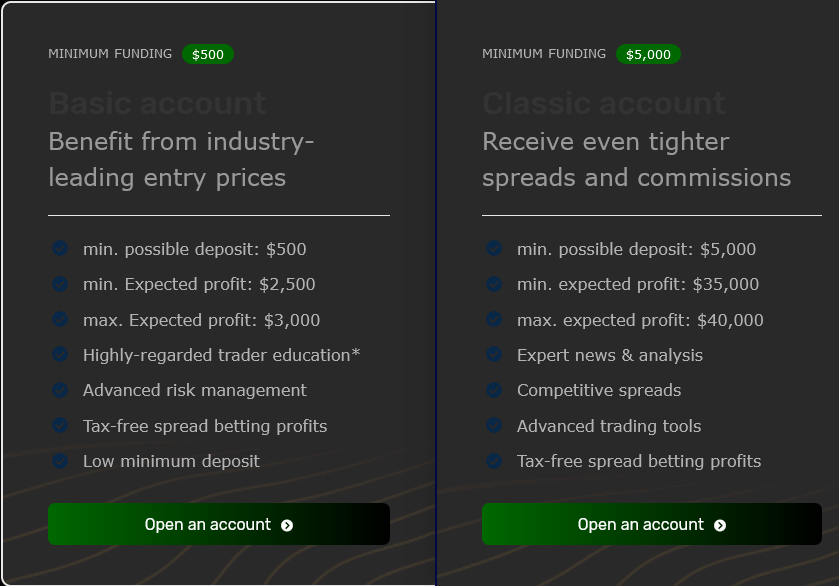Select the green $500 minimum funding badge
Screen dimensions: 839x586
pyautogui.click(x=208, y=54)
